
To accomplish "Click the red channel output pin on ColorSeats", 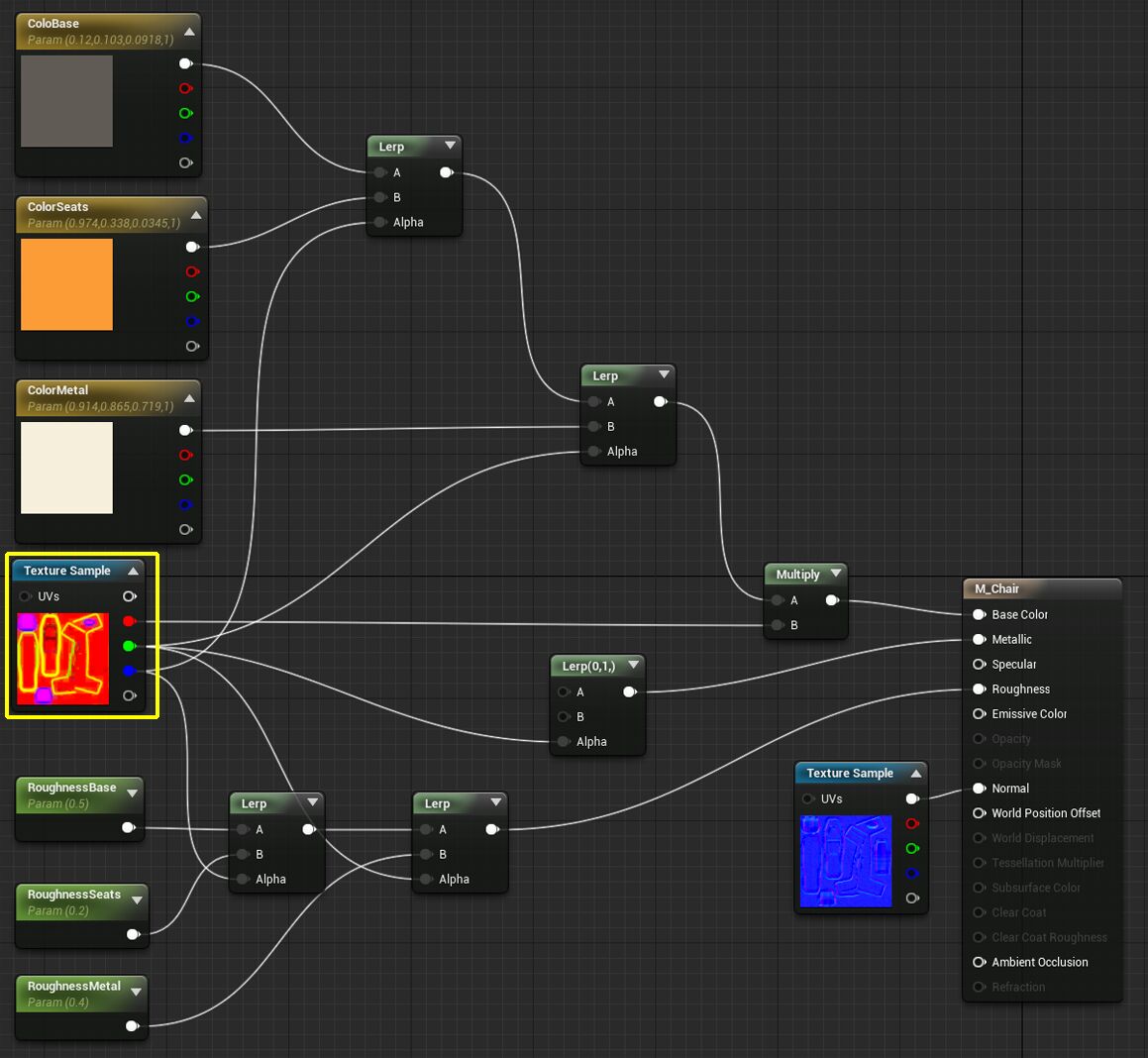I will point(191,271).
